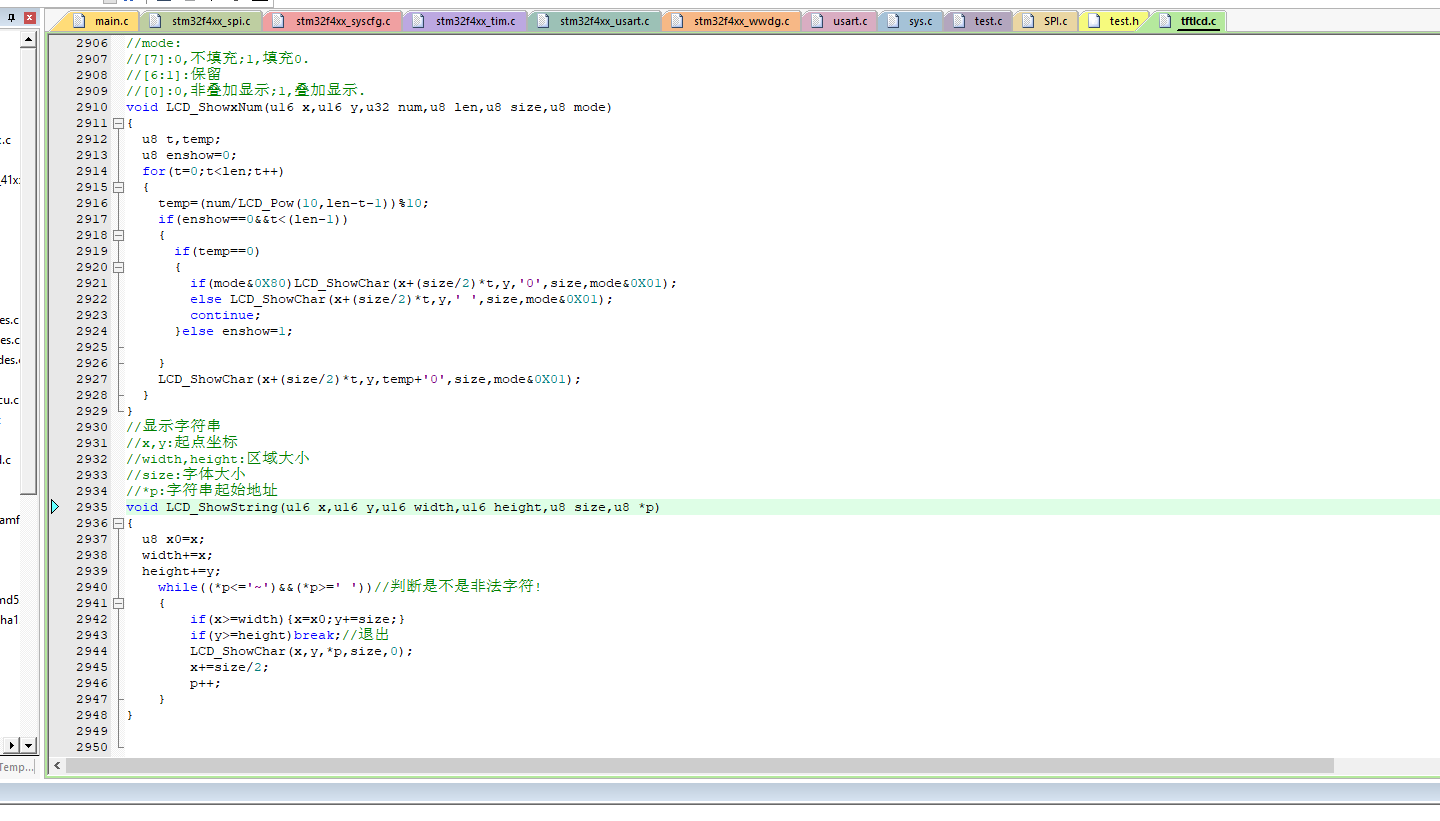Click the side panel scroll up arrow
The image size is (1440, 821).
pyautogui.click(x=28, y=40)
